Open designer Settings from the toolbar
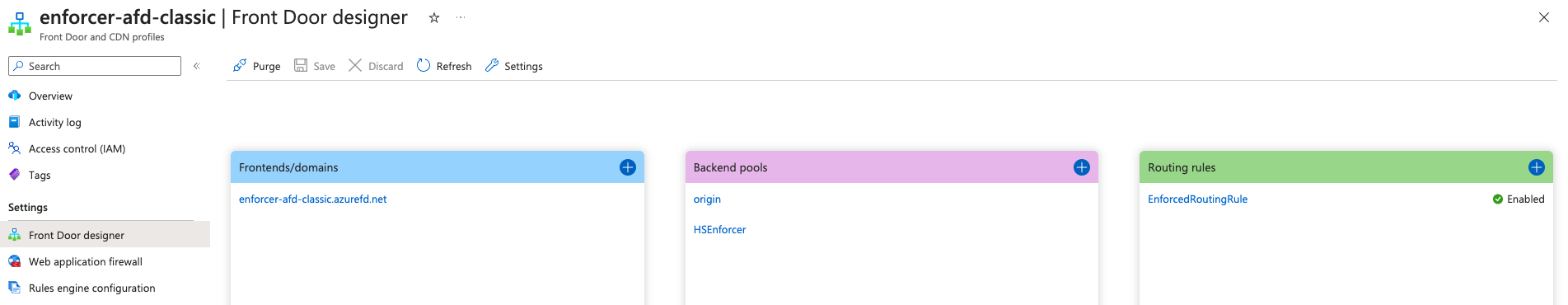 (514, 66)
